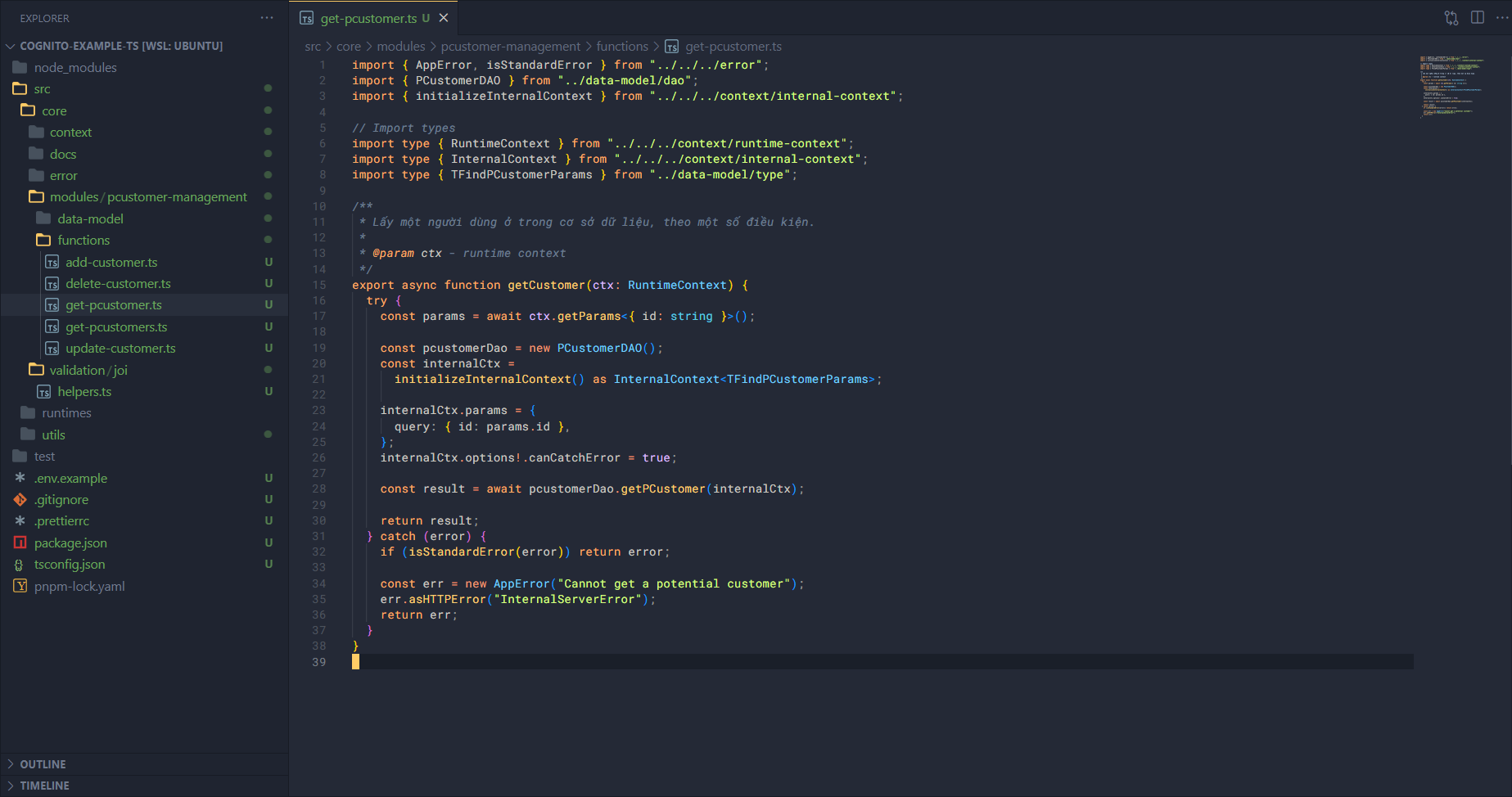Expand the OUTLINE section
1512x797 pixels.
pyautogui.click(x=43, y=764)
